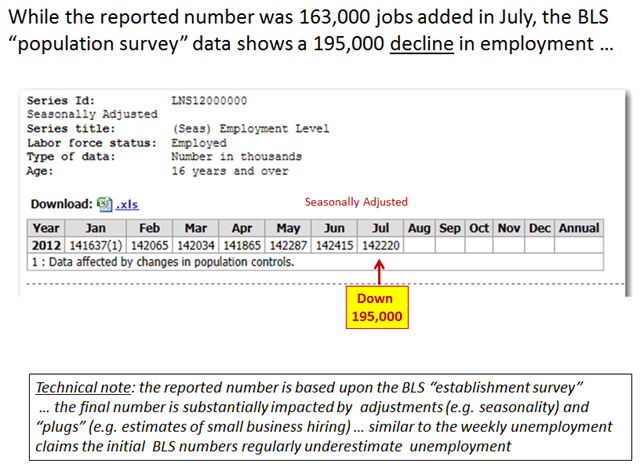Click the Type of data label
Screen dimensions: 640x471
71,157
